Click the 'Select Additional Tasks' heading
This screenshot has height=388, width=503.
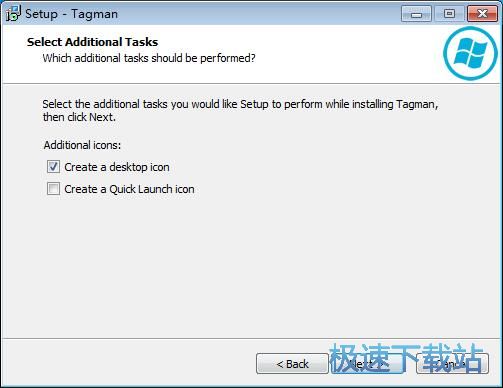pos(92,42)
